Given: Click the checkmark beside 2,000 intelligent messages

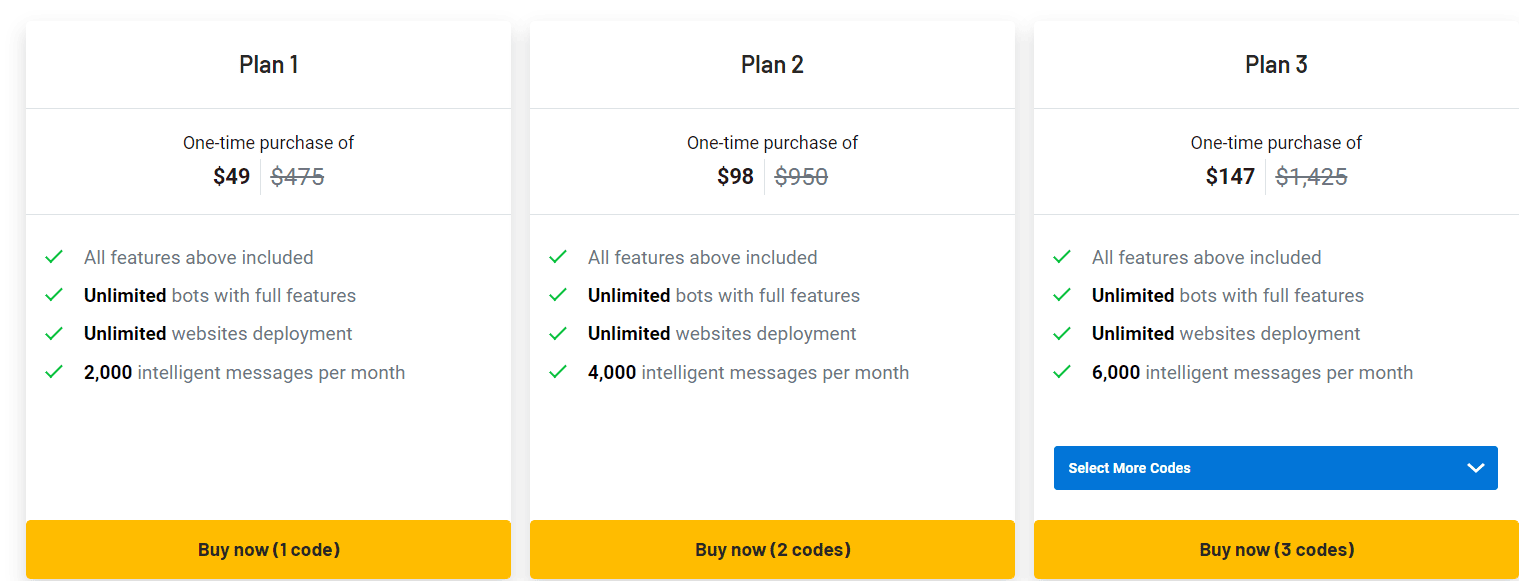Looking at the screenshot, I should [55, 372].
